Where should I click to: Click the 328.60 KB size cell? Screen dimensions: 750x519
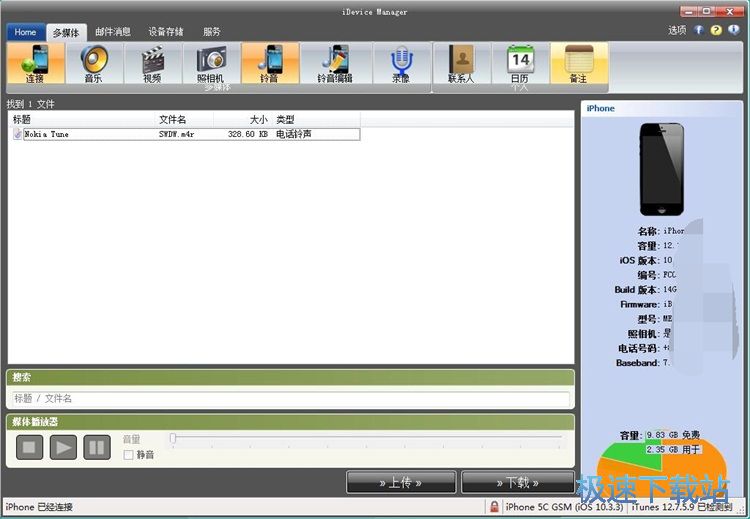point(247,134)
